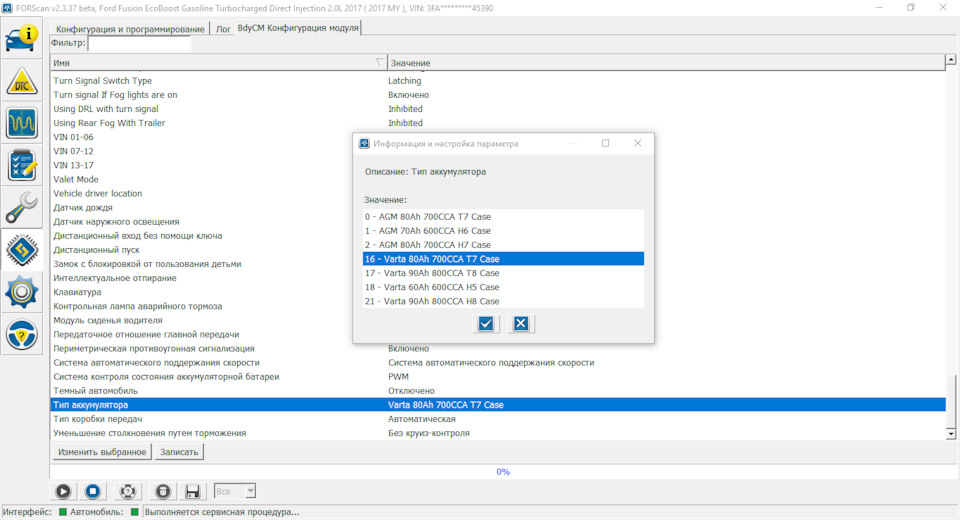Select option 1 - AGM 70Ah 600CCA H6 Case
The image size is (960, 520).
pos(503,231)
